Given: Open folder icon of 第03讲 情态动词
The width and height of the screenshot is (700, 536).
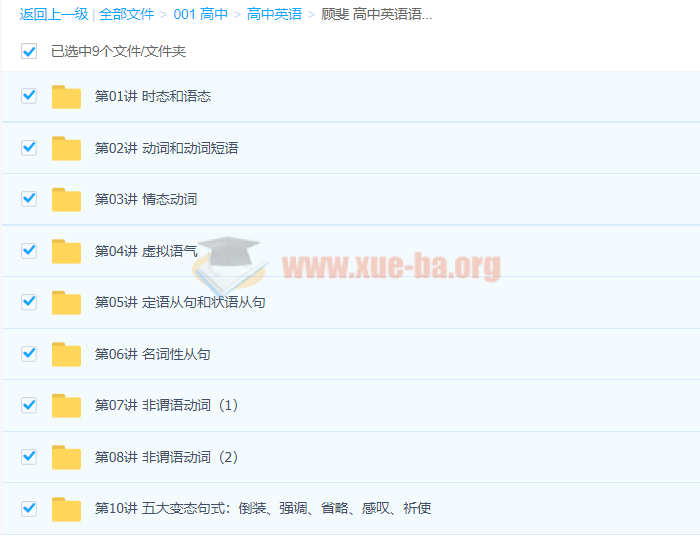Looking at the screenshot, I should click(x=66, y=200).
